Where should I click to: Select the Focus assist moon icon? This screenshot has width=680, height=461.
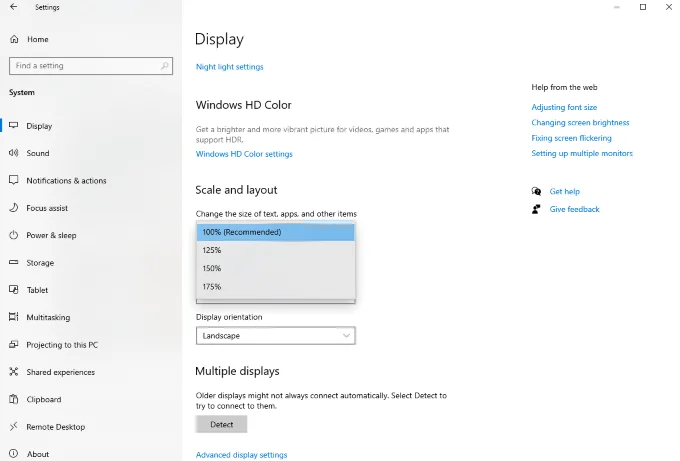click(14, 208)
